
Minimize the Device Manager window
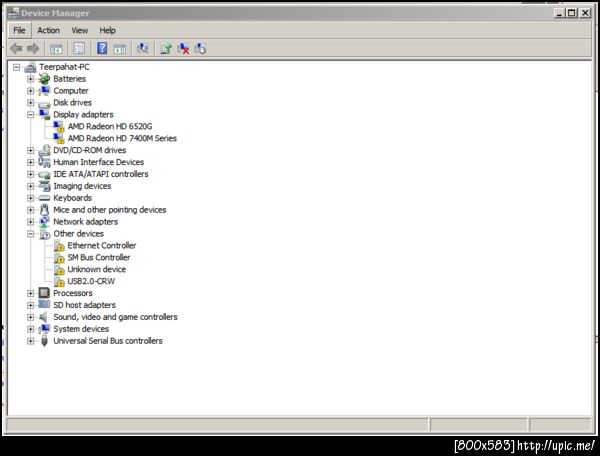click(559, 13)
